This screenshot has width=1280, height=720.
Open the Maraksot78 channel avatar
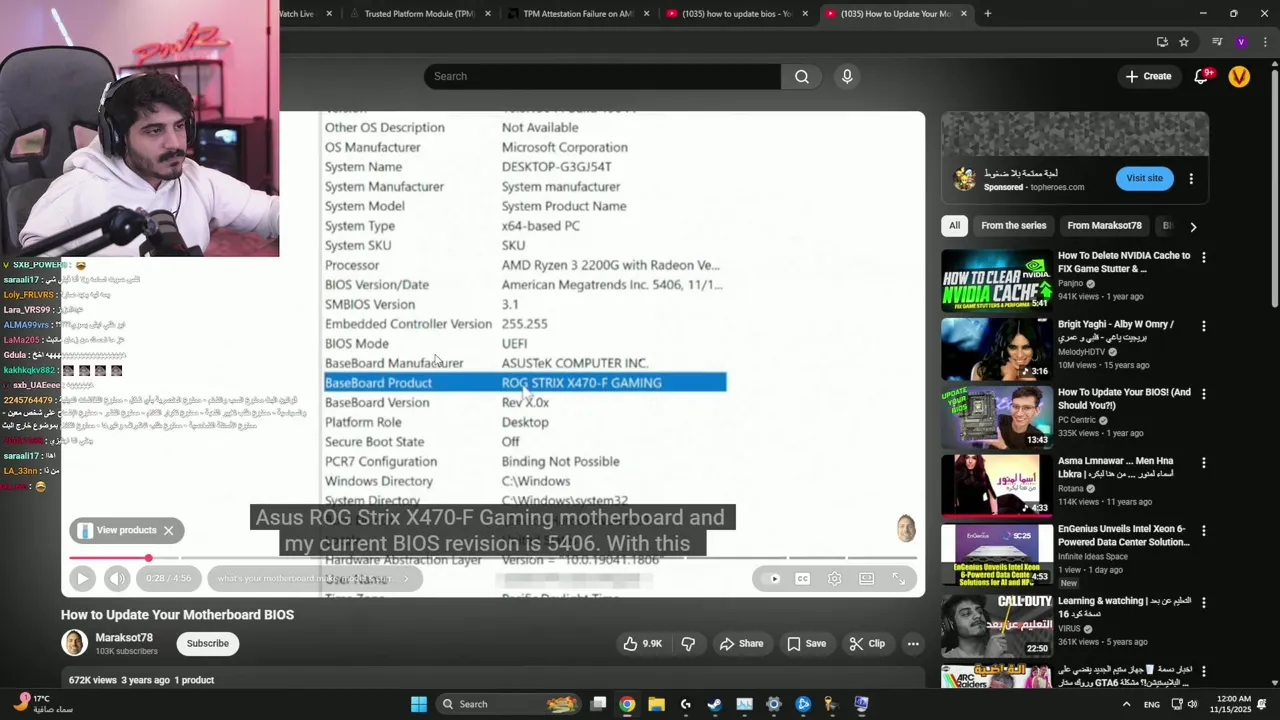74,643
